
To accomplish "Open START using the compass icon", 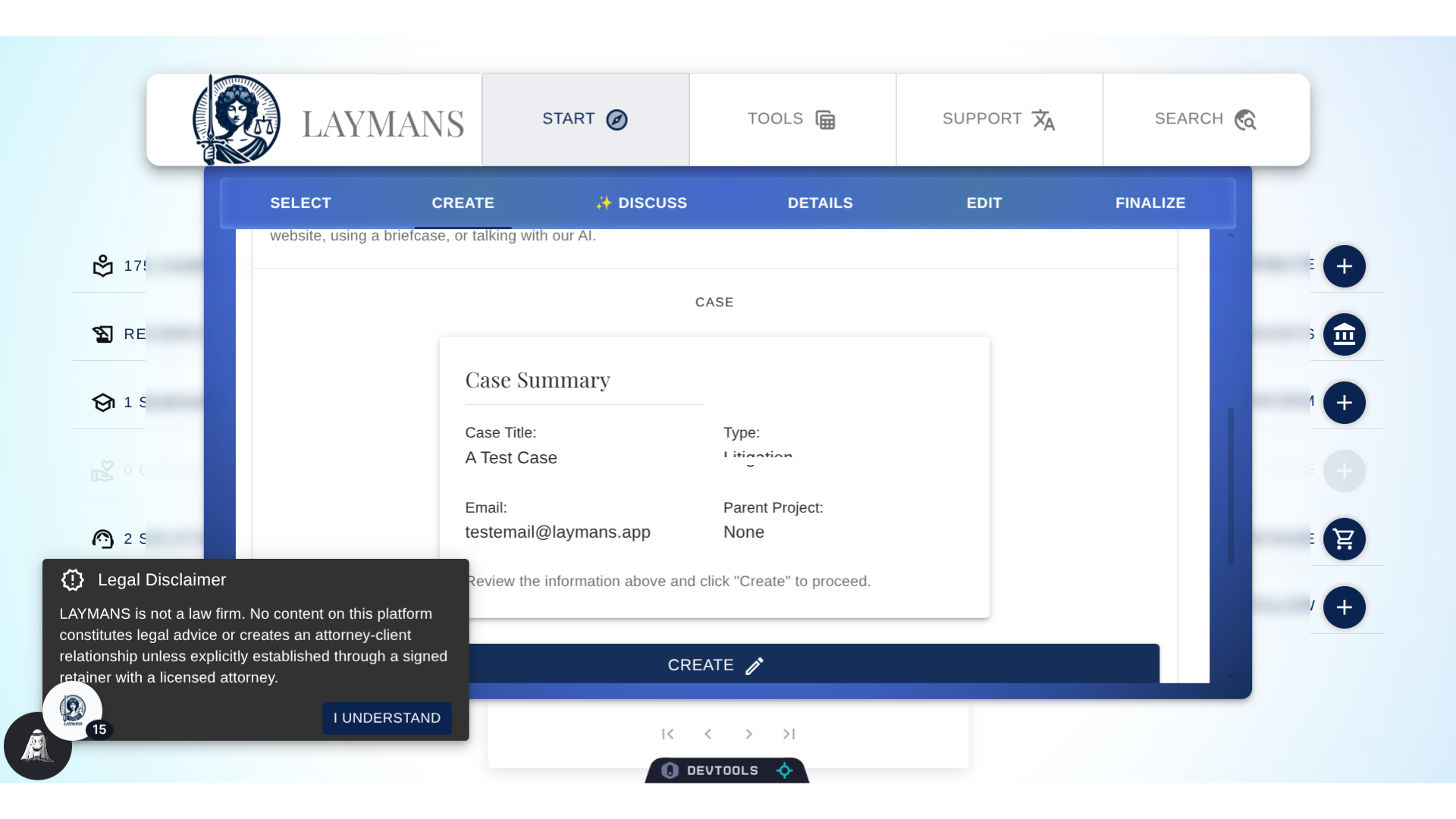I will point(617,119).
